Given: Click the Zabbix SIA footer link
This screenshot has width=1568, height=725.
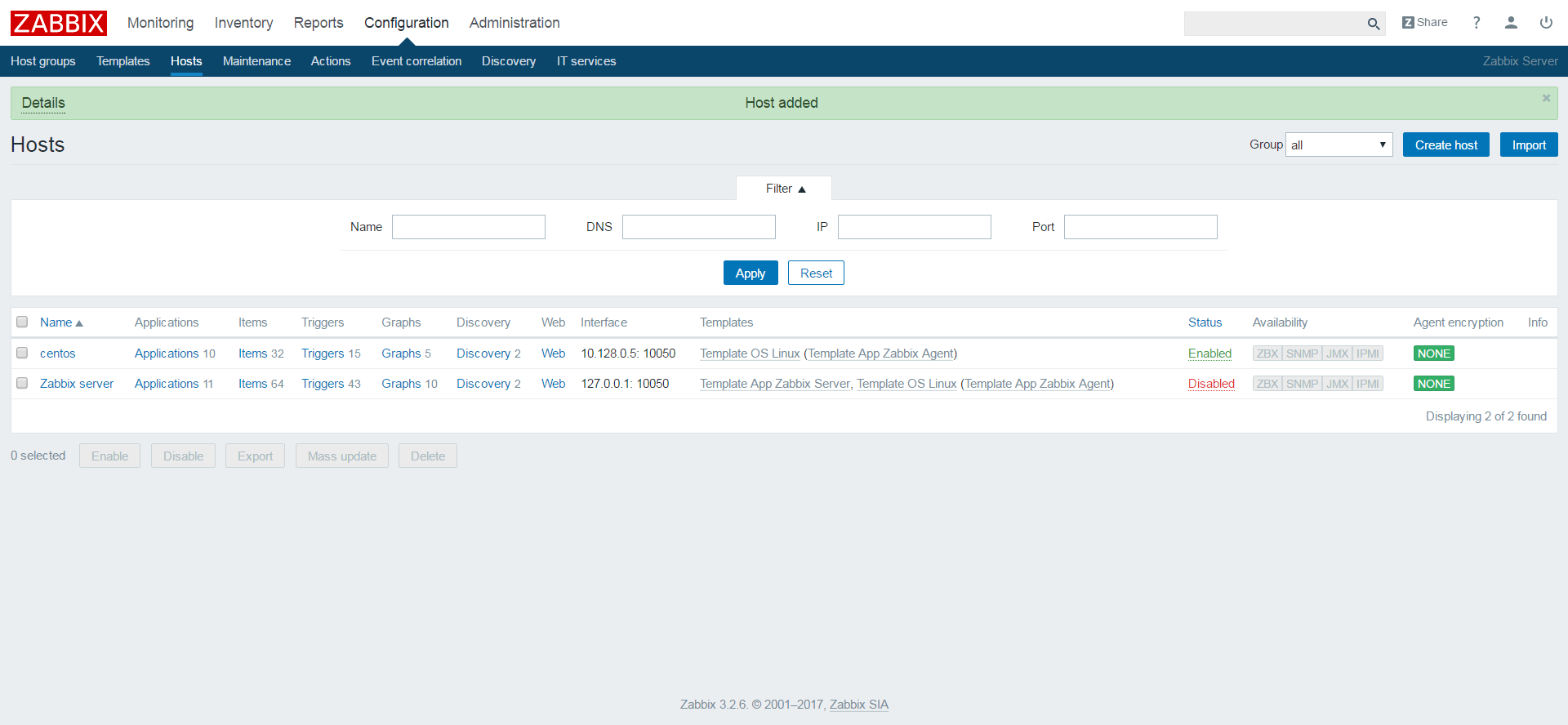Looking at the screenshot, I should pos(859,705).
